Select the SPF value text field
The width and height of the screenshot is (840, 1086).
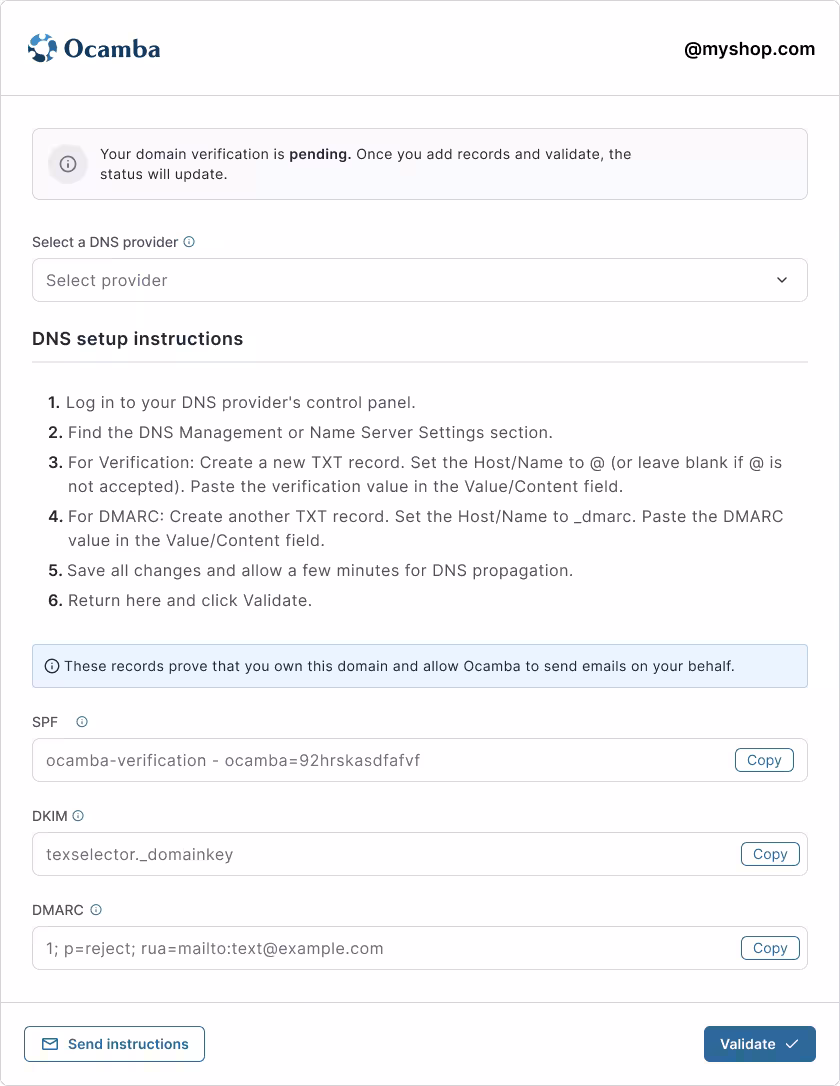(x=350, y=760)
